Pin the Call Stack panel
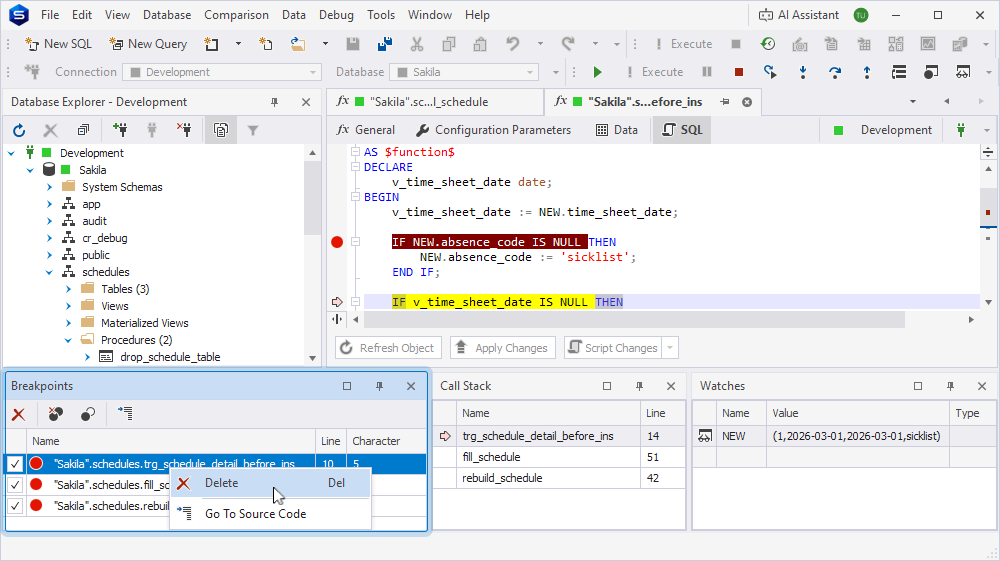 click(639, 386)
